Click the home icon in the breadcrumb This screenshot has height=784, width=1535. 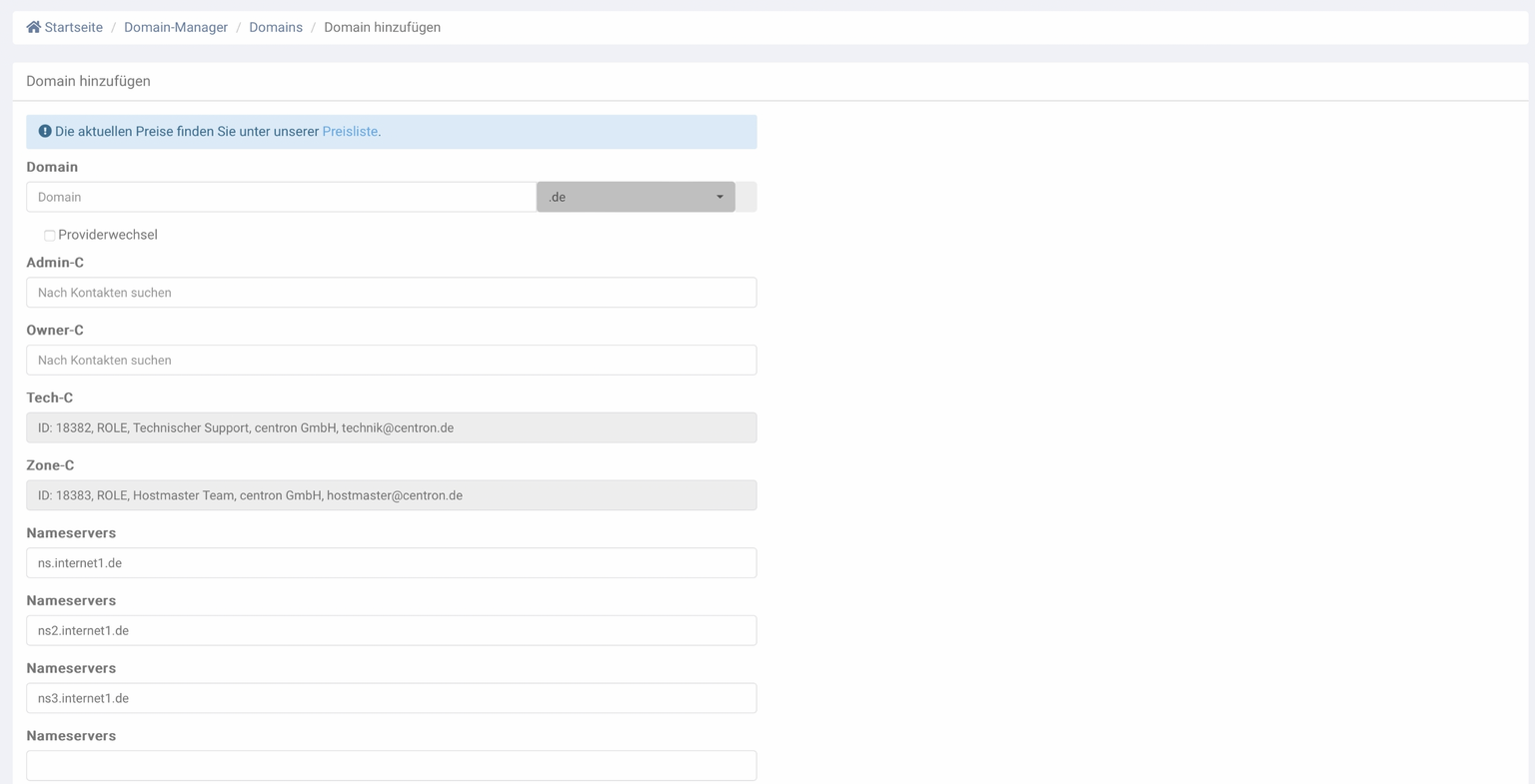(x=34, y=28)
